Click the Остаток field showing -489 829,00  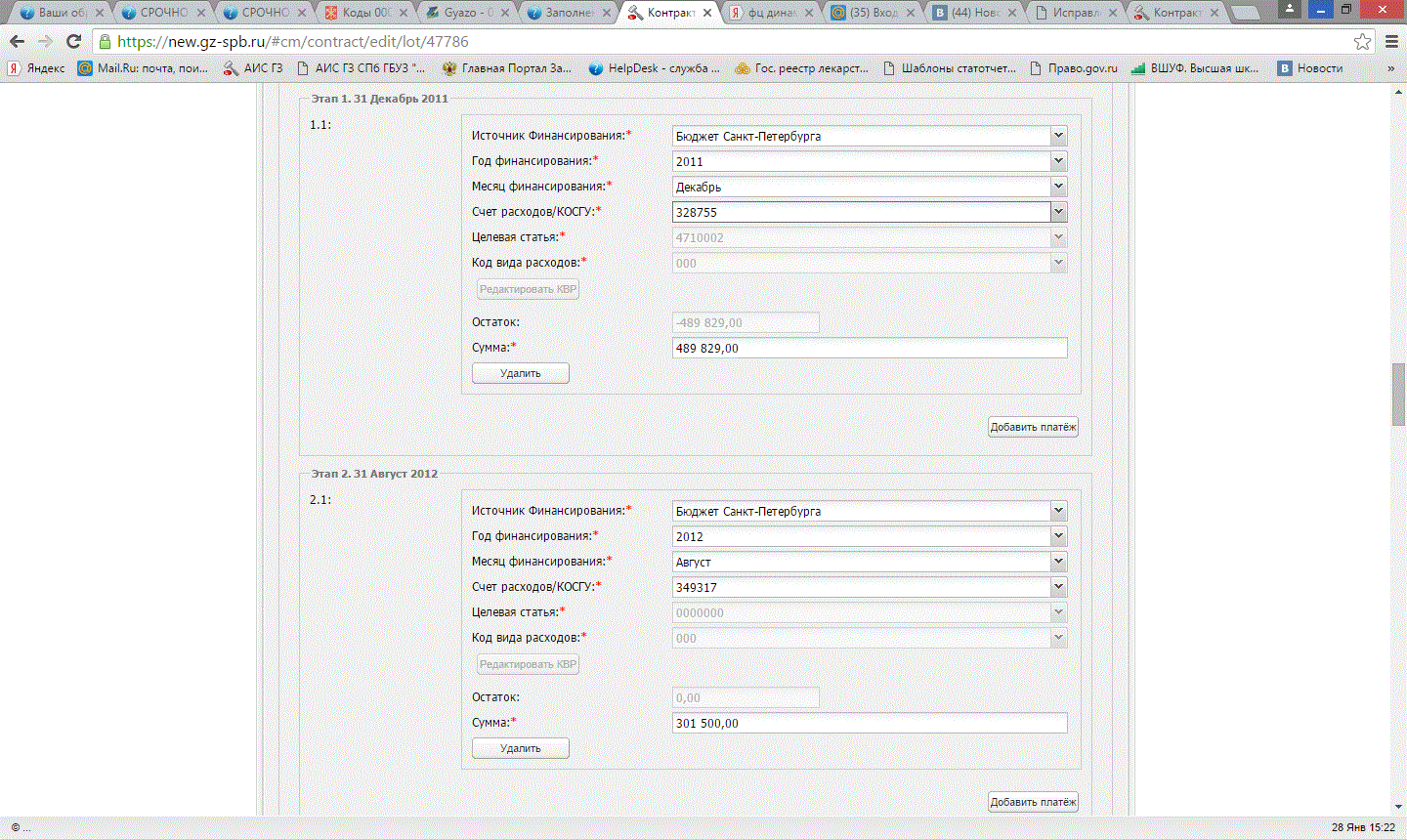[746, 322]
